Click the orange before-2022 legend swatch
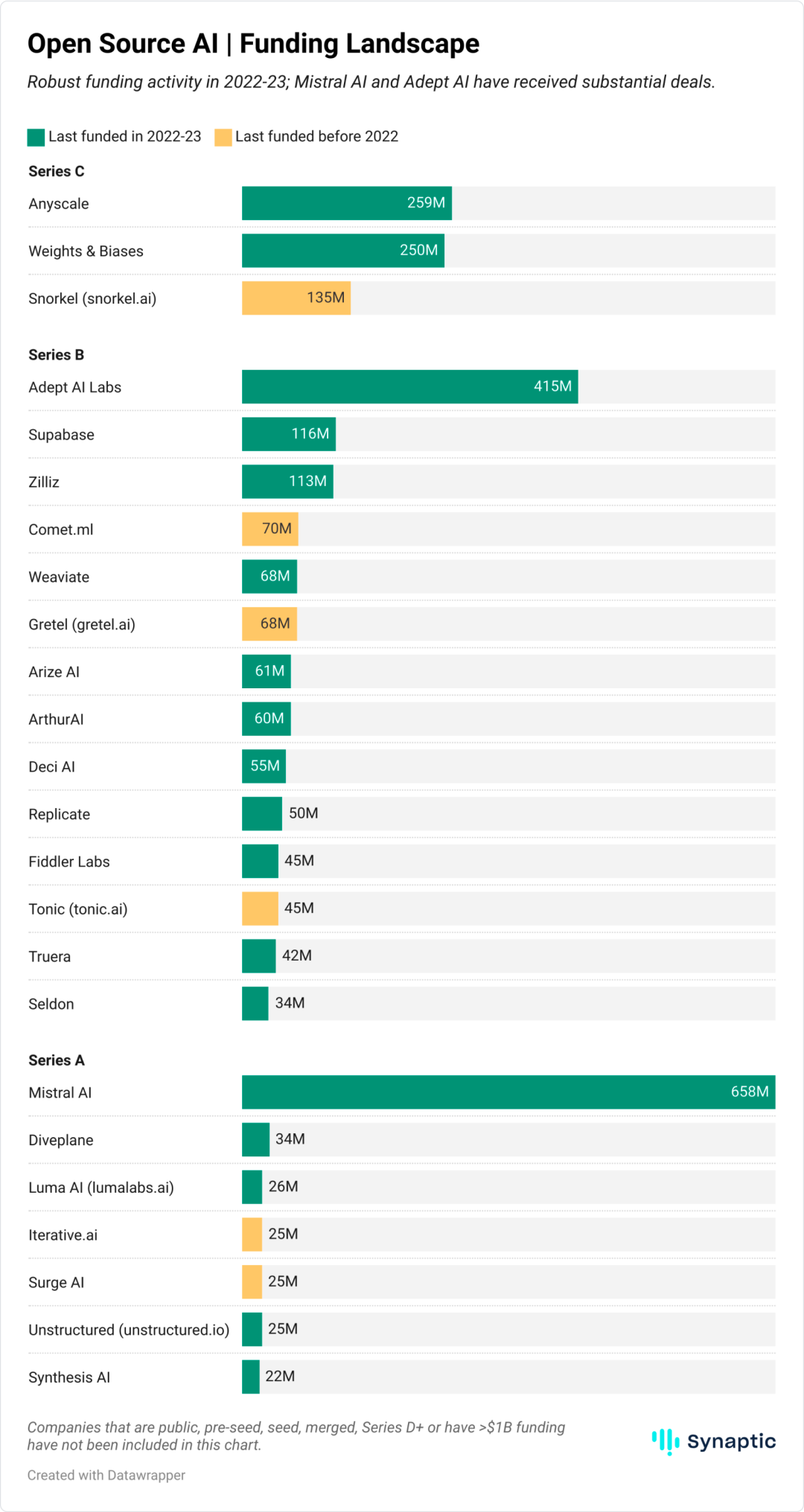Viewport: 804px width, 1512px height. (223, 137)
